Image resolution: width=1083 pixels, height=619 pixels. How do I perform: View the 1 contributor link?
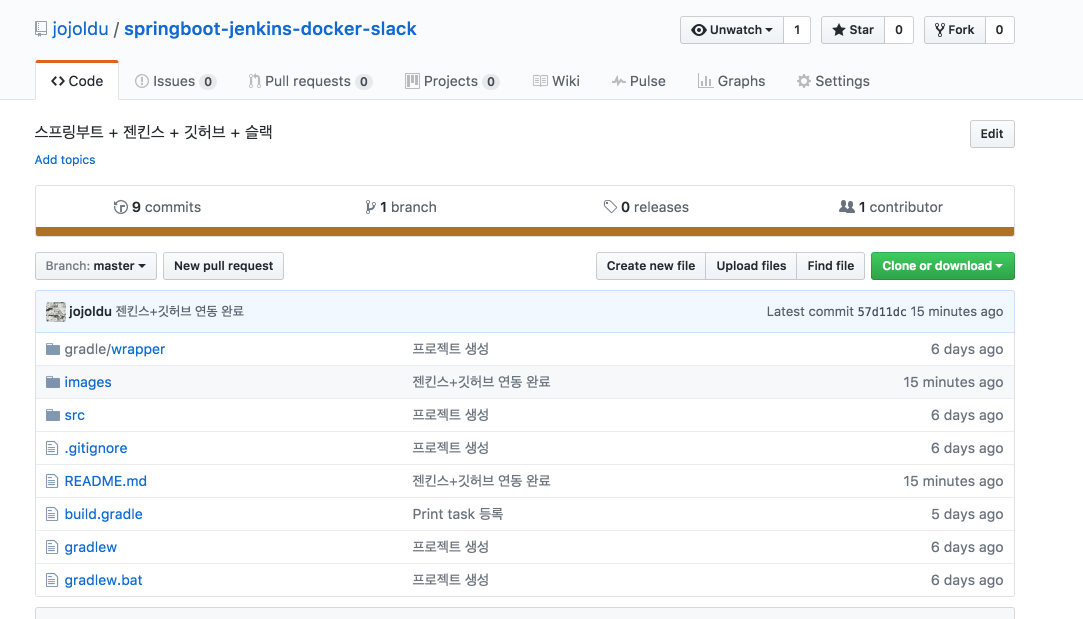890,207
